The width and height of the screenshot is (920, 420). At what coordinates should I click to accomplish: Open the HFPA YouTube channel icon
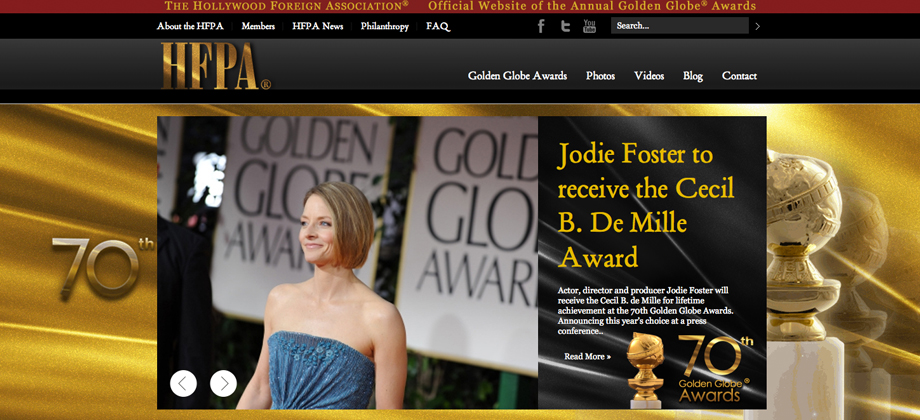click(x=590, y=26)
